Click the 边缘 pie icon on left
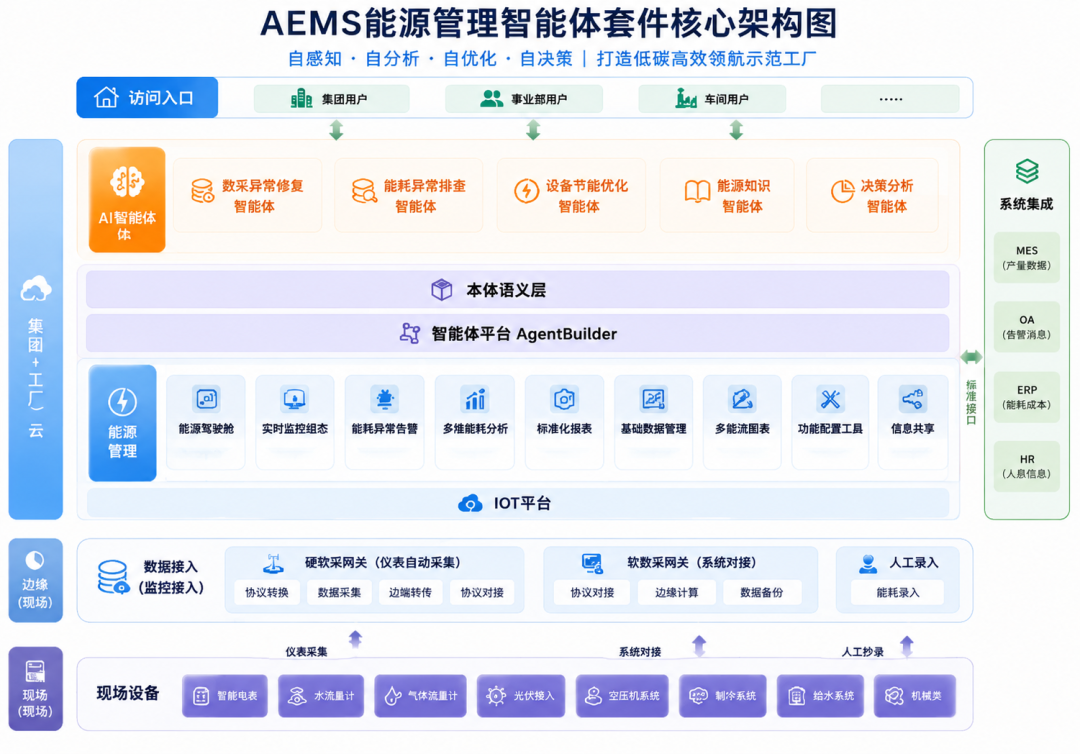This screenshot has width=1080, height=754. pyautogui.click(x=34, y=560)
